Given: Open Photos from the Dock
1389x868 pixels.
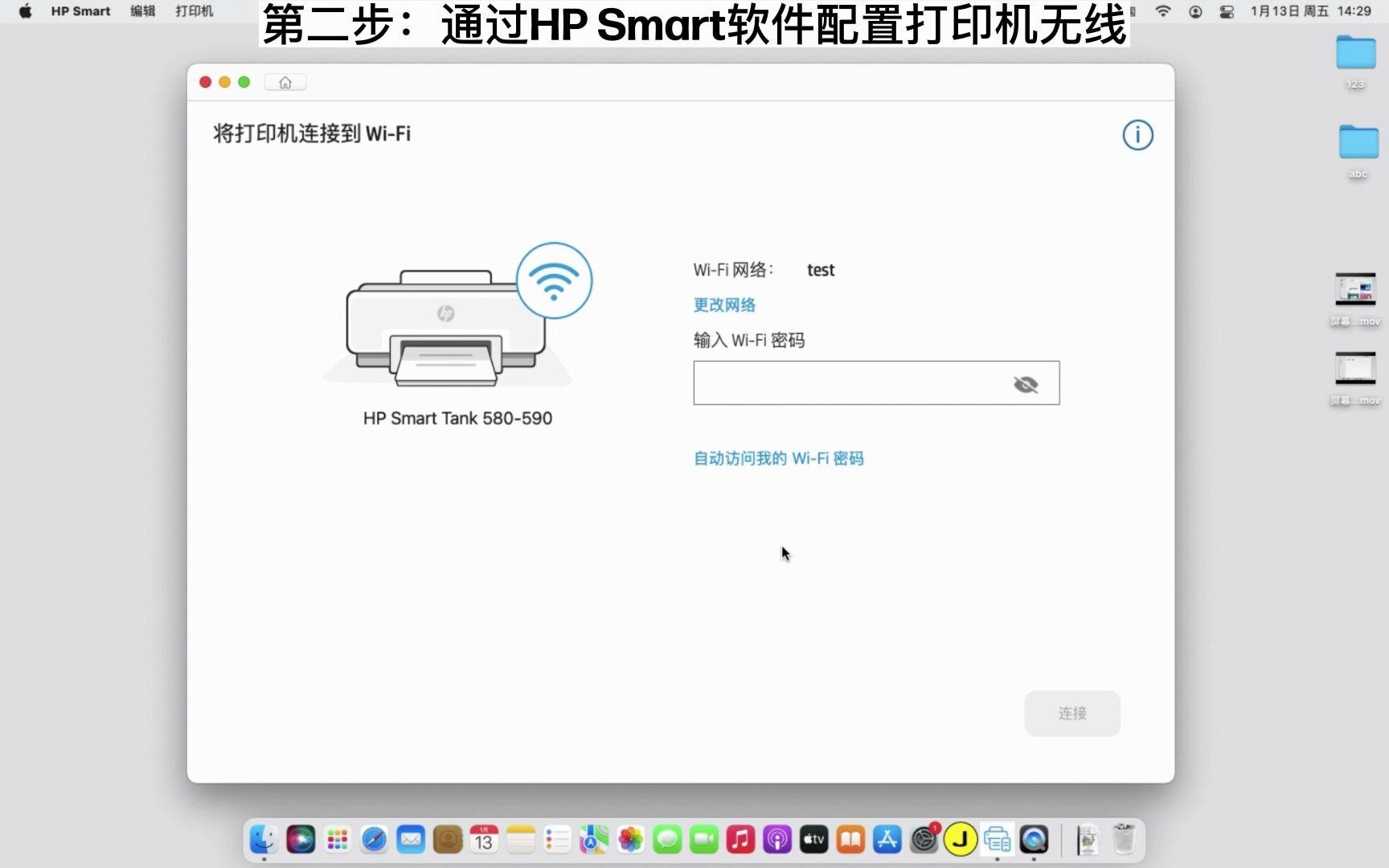Looking at the screenshot, I should click(631, 840).
